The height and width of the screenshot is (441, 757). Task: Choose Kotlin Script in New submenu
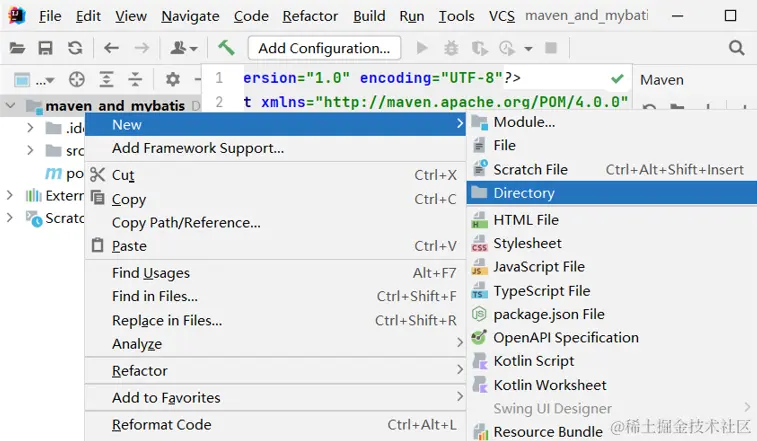[533, 361]
